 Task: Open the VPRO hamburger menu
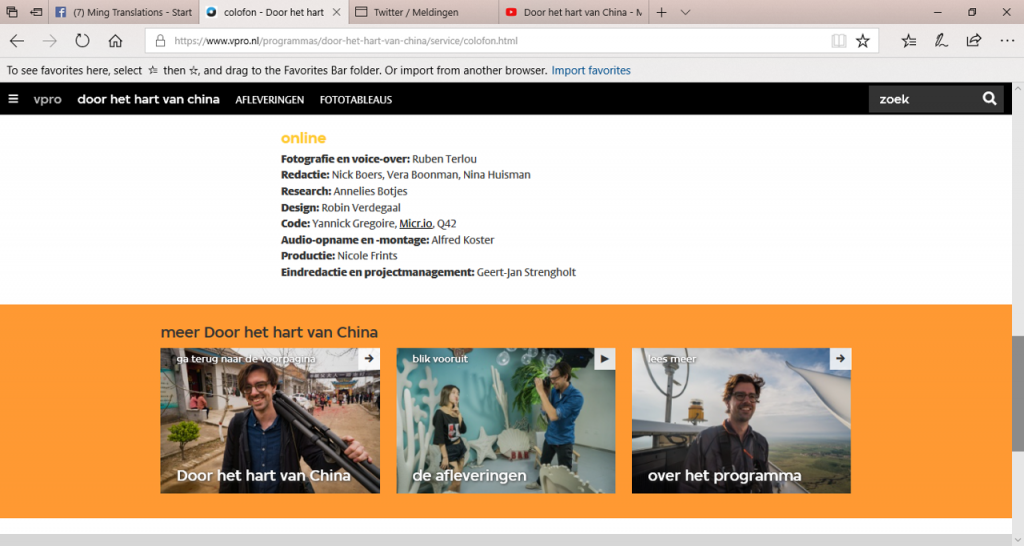[13, 99]
